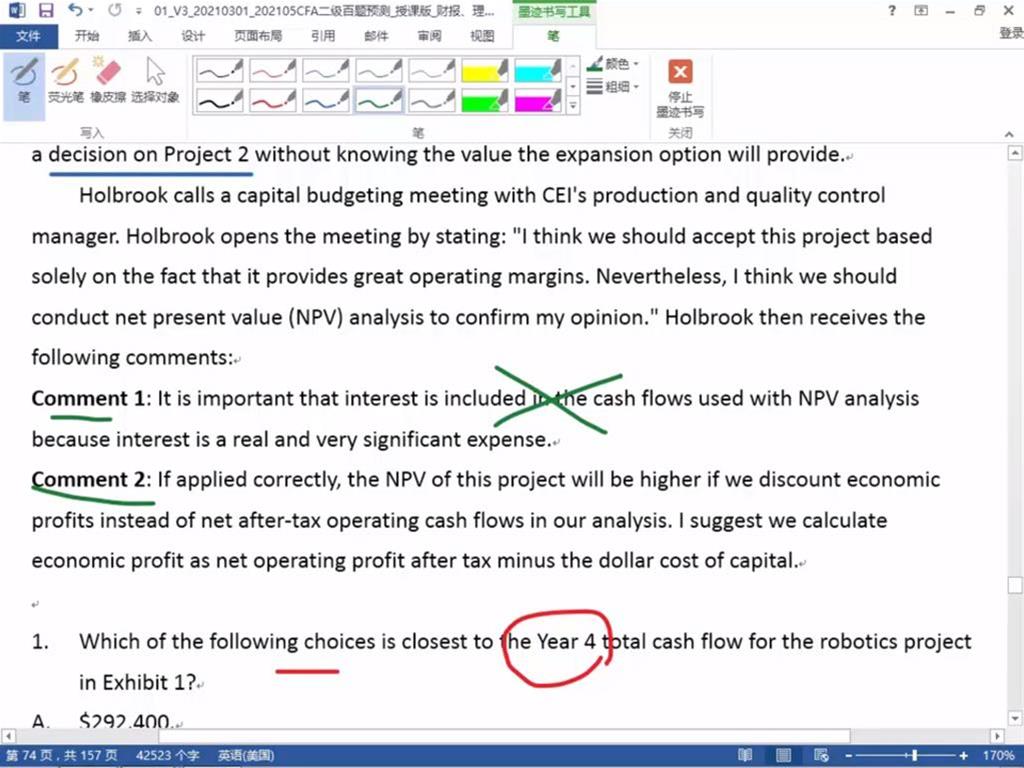The height and width of the screenshot is (768, 1024).
Task: Switch to Read Mode view
Action: pos(745,756)
